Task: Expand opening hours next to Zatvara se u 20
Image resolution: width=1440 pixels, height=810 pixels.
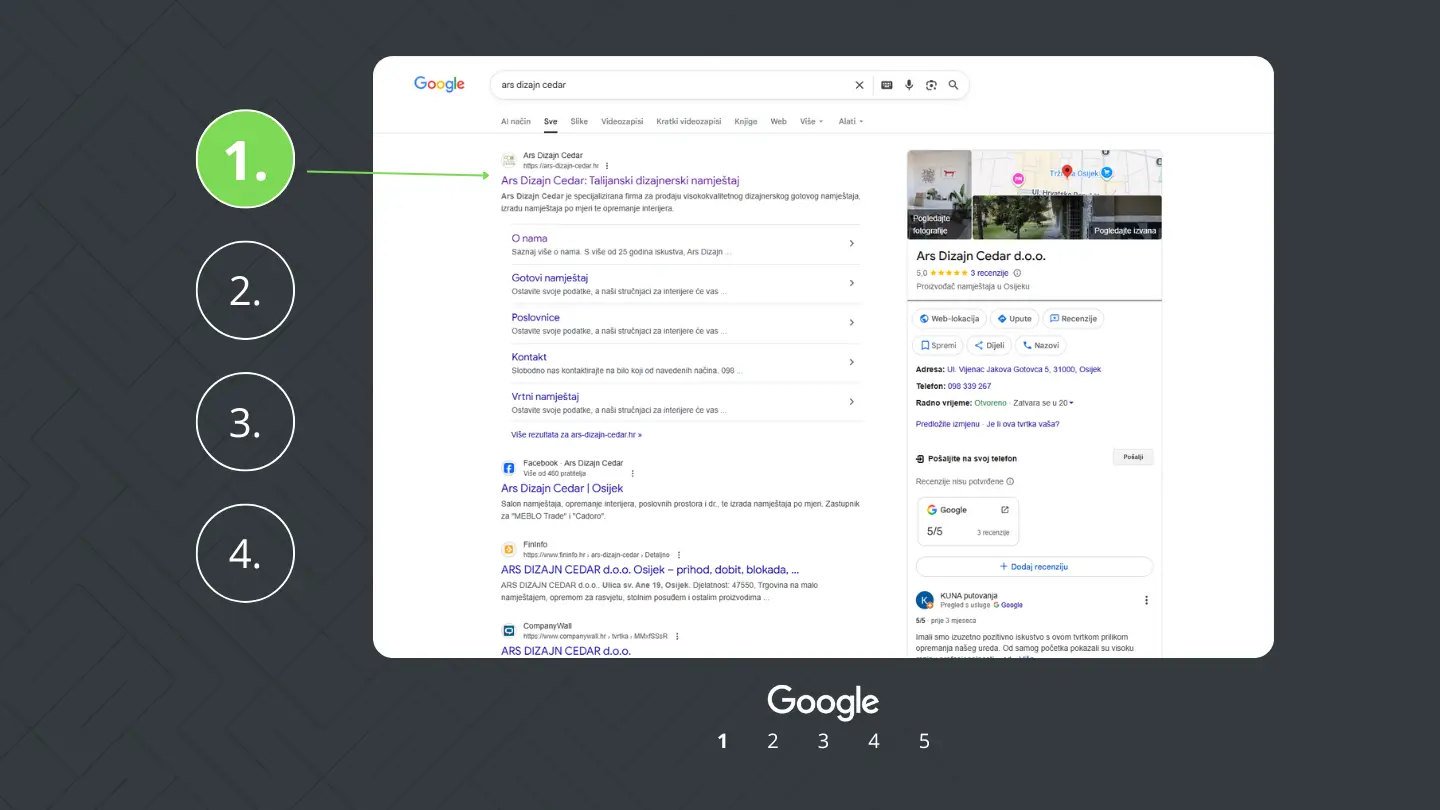Action: point(1071,403)
